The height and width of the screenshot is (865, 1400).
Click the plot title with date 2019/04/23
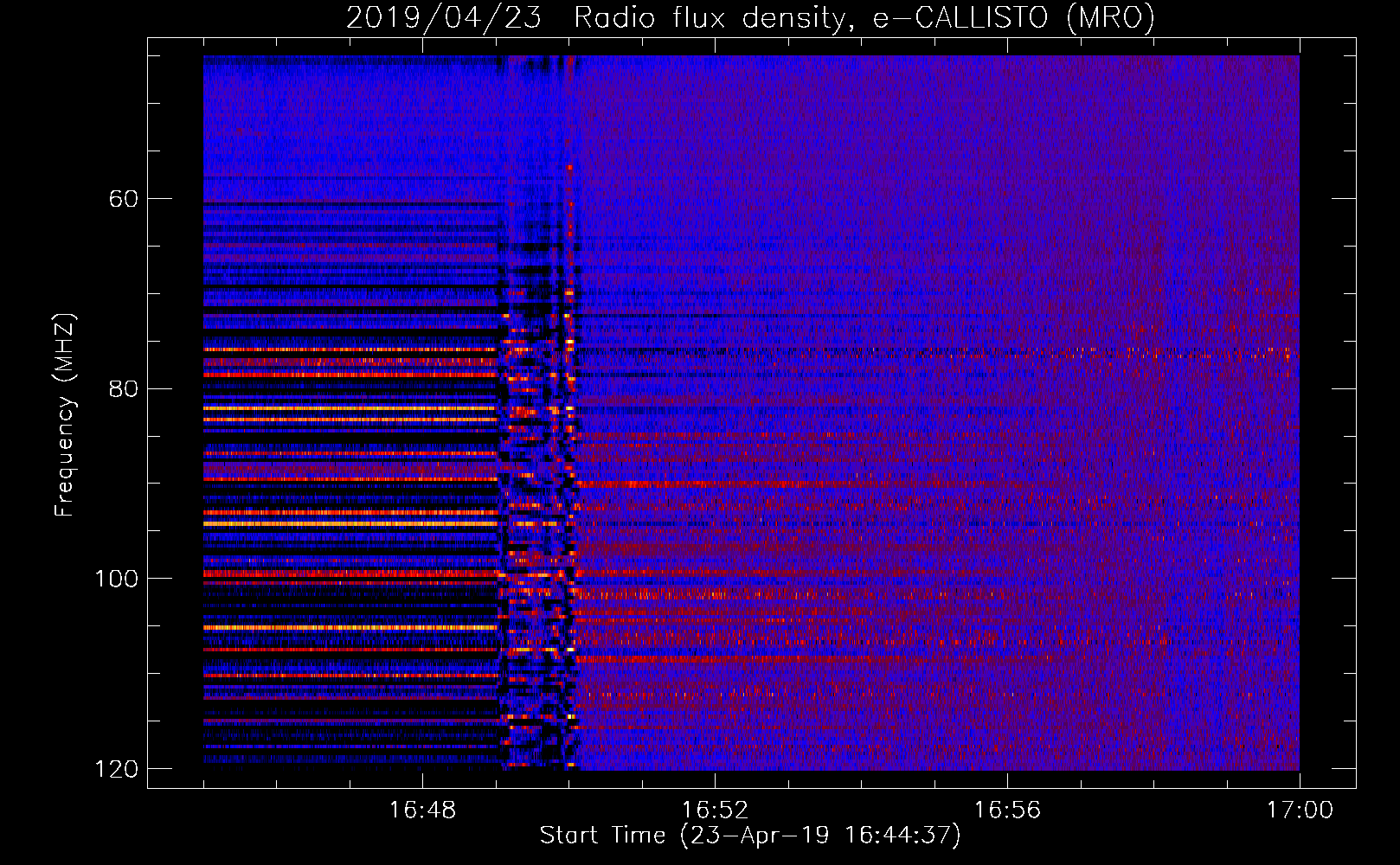pos(750,18)
